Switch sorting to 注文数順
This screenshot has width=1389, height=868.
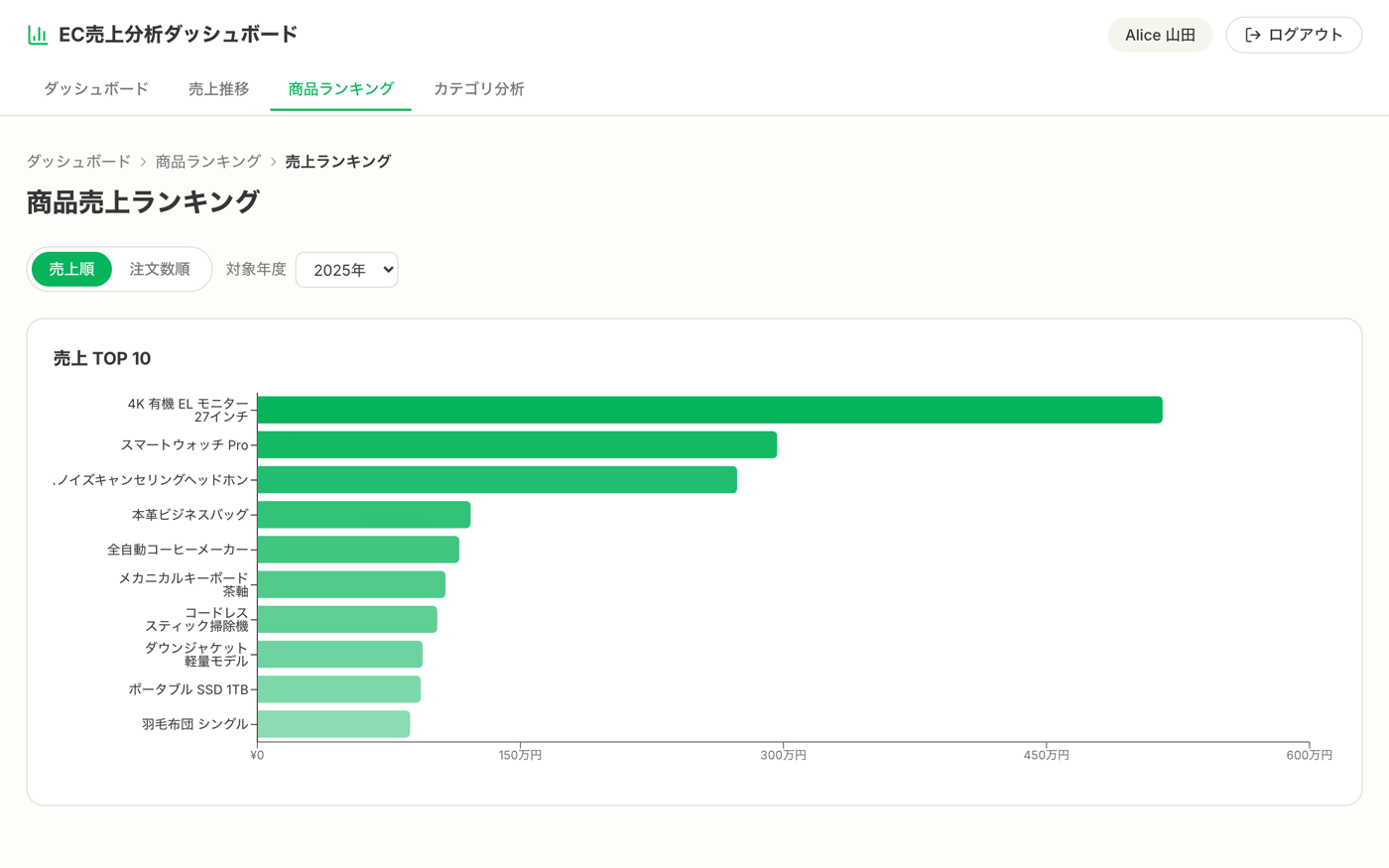[x=160, y=269]
